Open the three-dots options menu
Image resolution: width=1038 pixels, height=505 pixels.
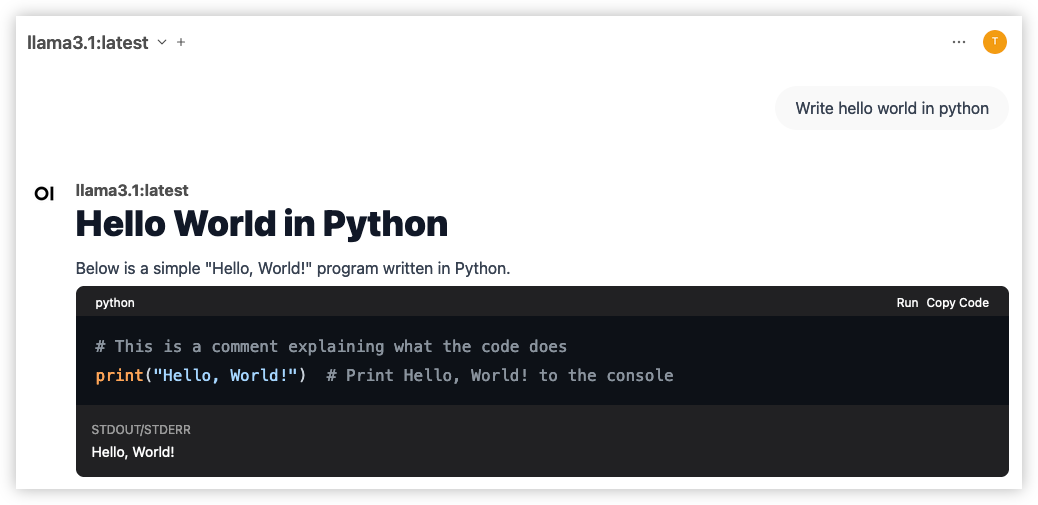point(959,42)
